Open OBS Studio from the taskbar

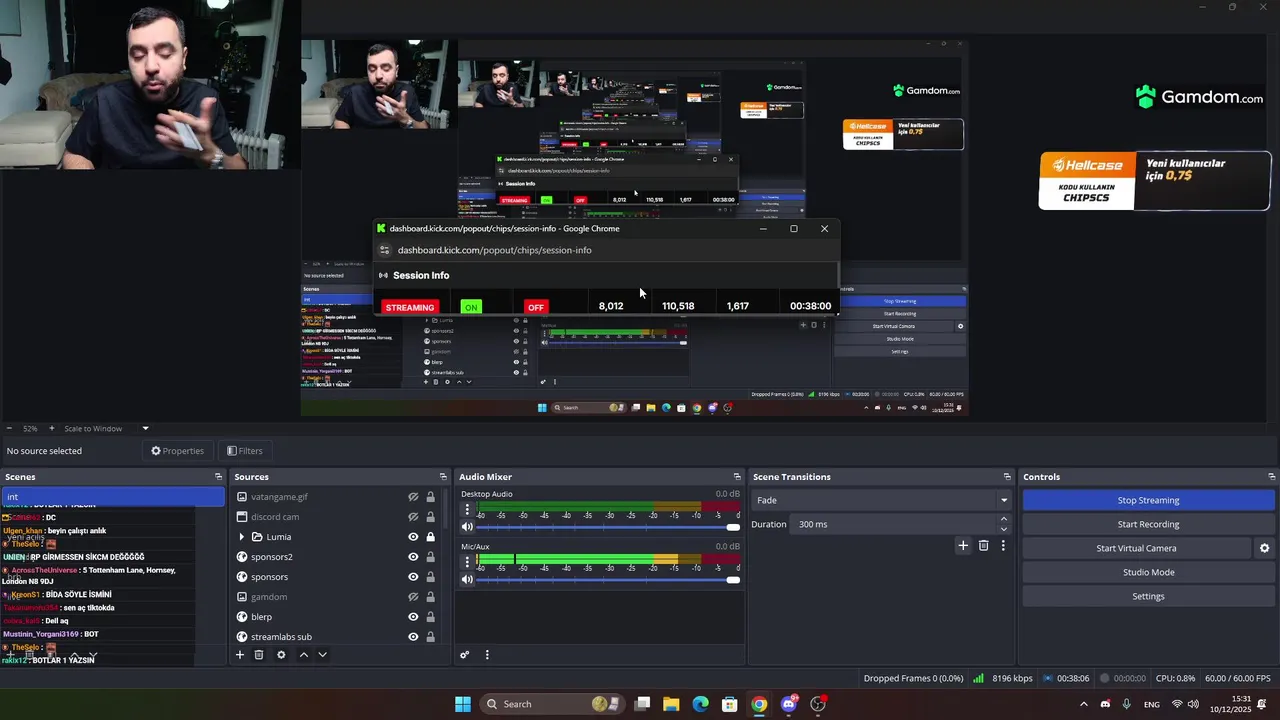pyautogui.click(x=818, y=704)
